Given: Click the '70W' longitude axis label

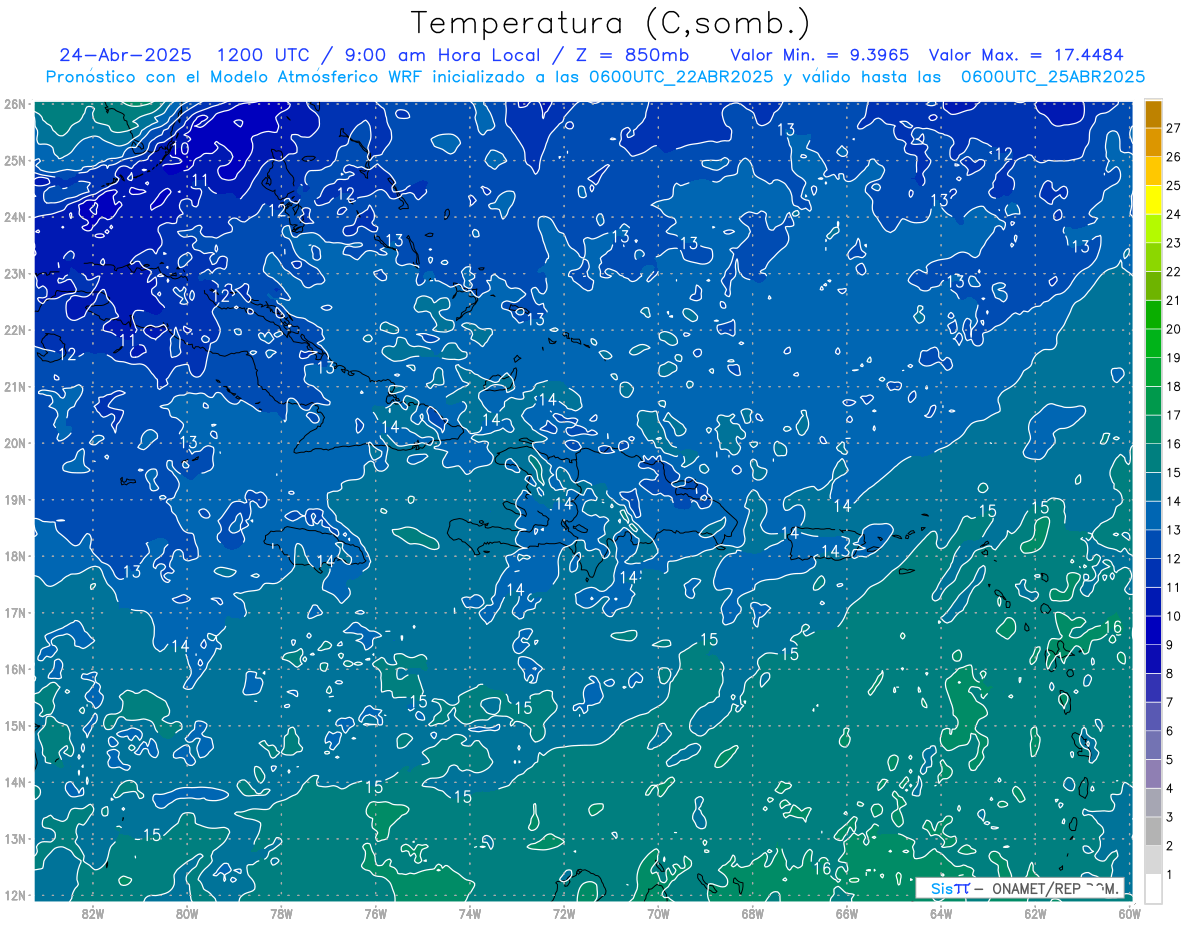Looking at the screenshot, I should tap(658, 914).
